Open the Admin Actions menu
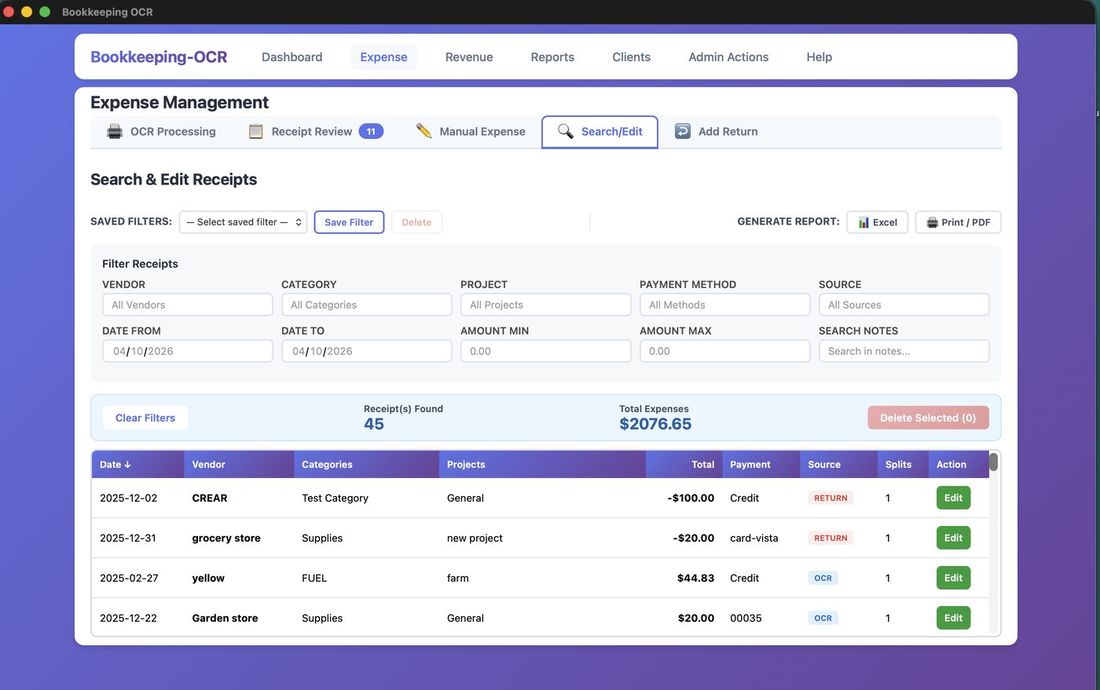 727,57
